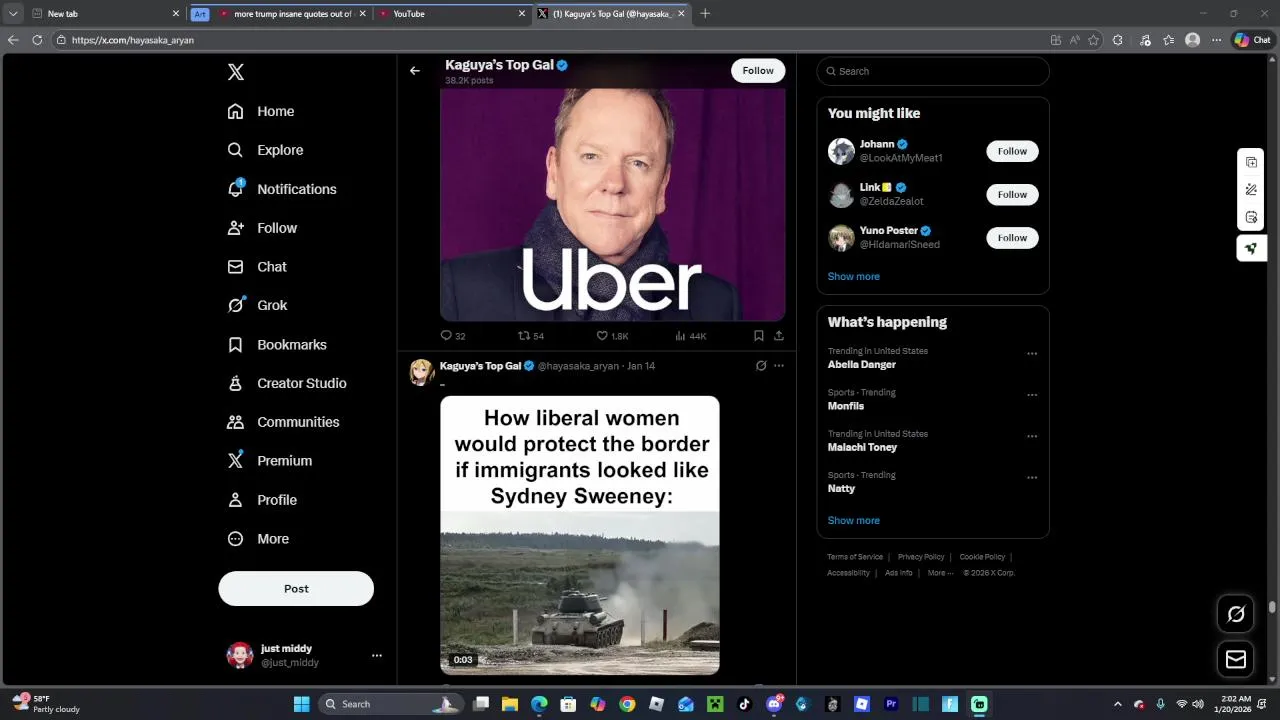Open Kaguya's Top Gal avatar on Jan 14 post
1280x720 pixels.
click(x=421, y=372)
